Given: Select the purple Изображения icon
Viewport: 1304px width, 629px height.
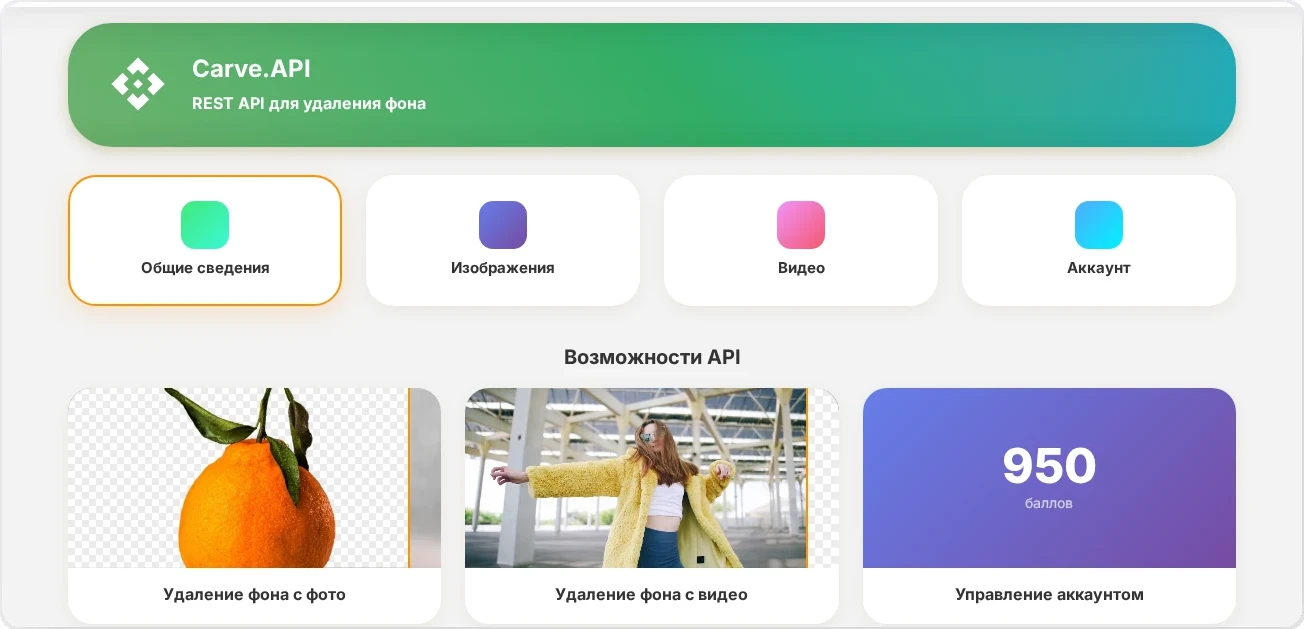Looking at the screenshot, I should point(503,225).
